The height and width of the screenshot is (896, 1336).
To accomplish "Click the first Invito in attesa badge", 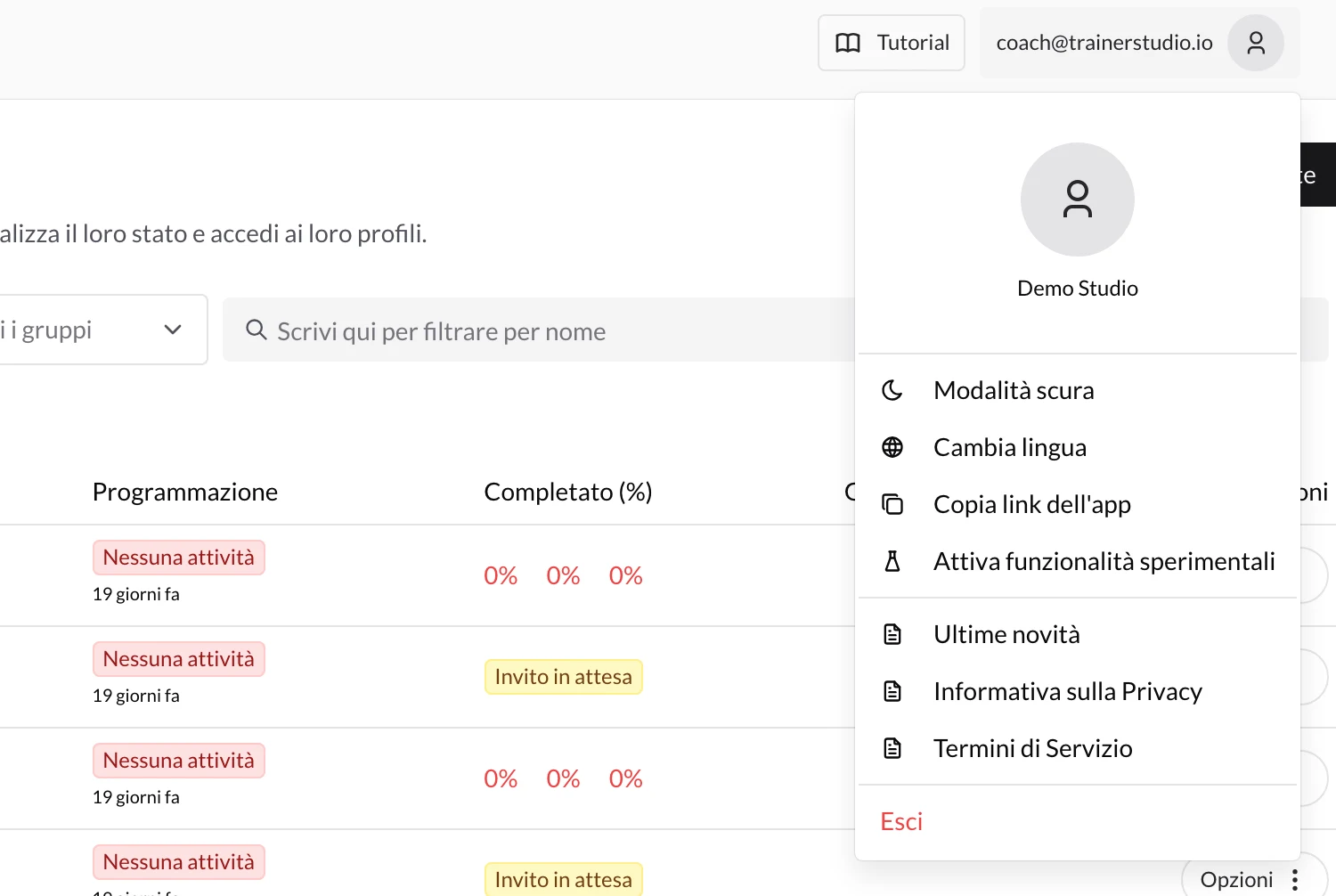I will 563,677.
